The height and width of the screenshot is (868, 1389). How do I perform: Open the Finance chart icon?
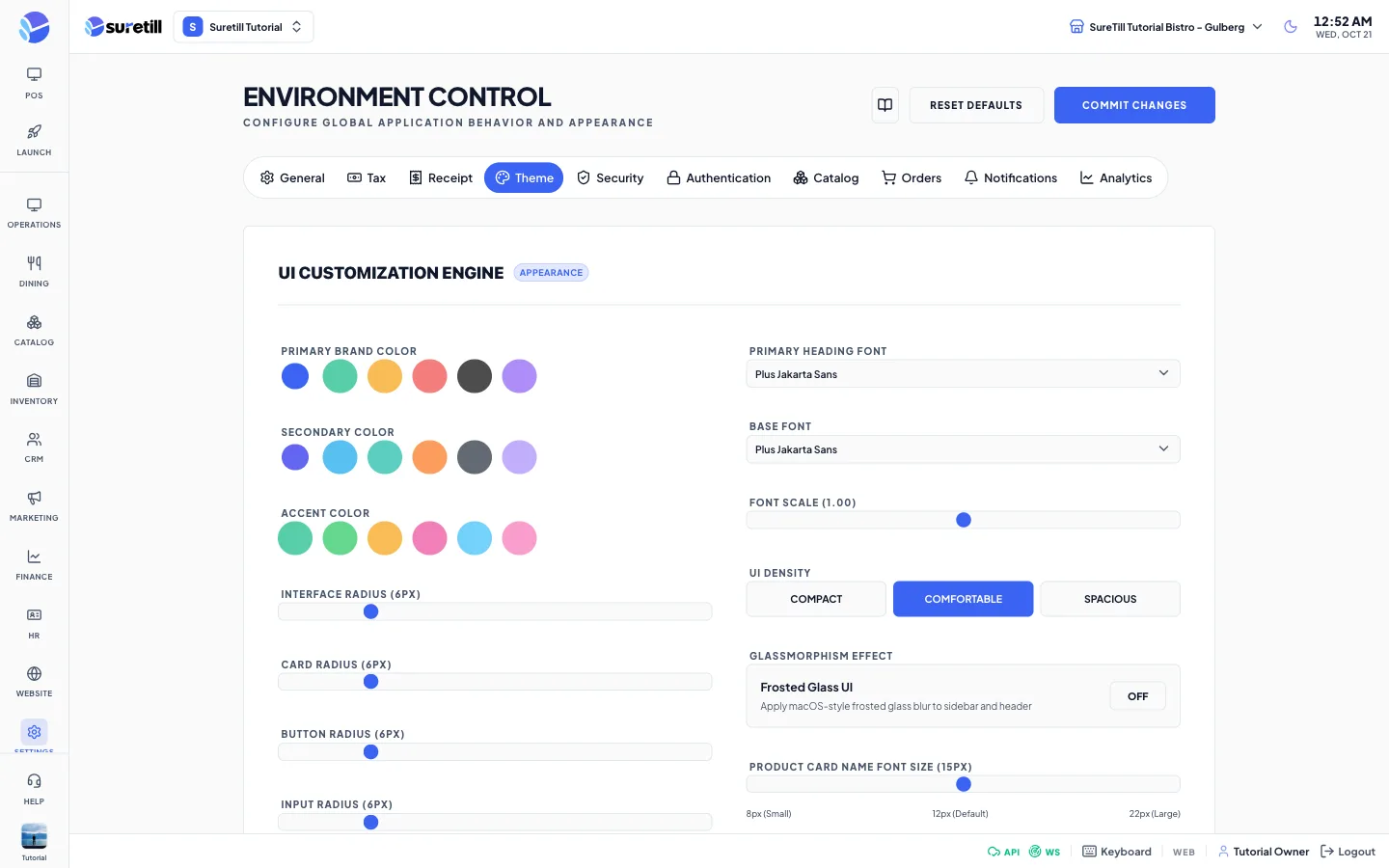34,556
